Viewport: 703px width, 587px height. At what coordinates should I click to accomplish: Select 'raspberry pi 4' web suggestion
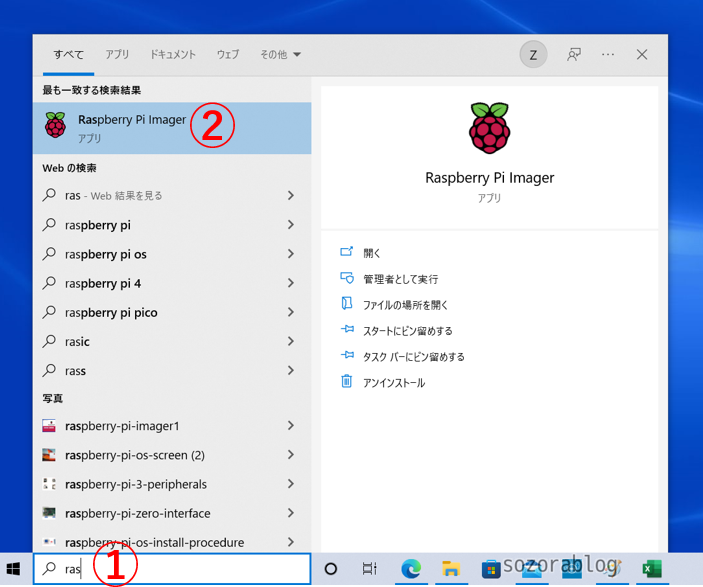pyautogui.click(x=172, y=283)
